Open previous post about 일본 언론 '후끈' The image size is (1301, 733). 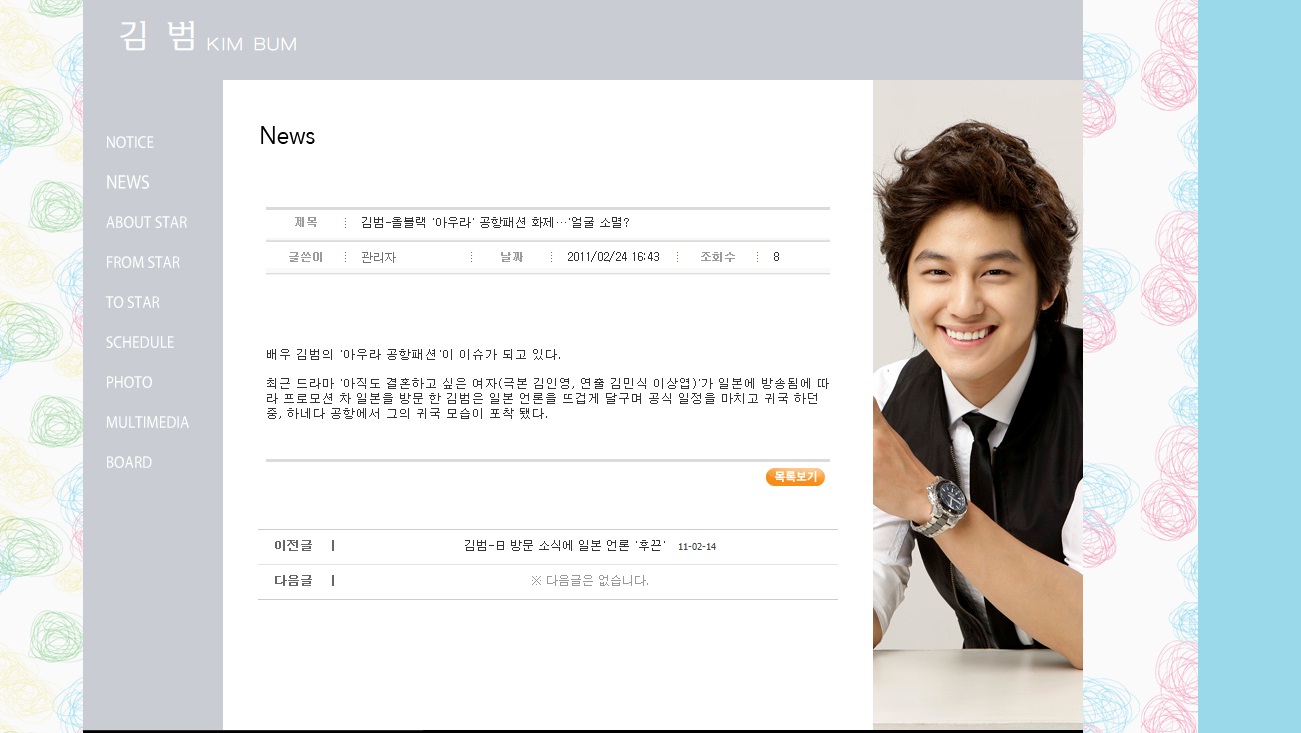pos(565,546)
